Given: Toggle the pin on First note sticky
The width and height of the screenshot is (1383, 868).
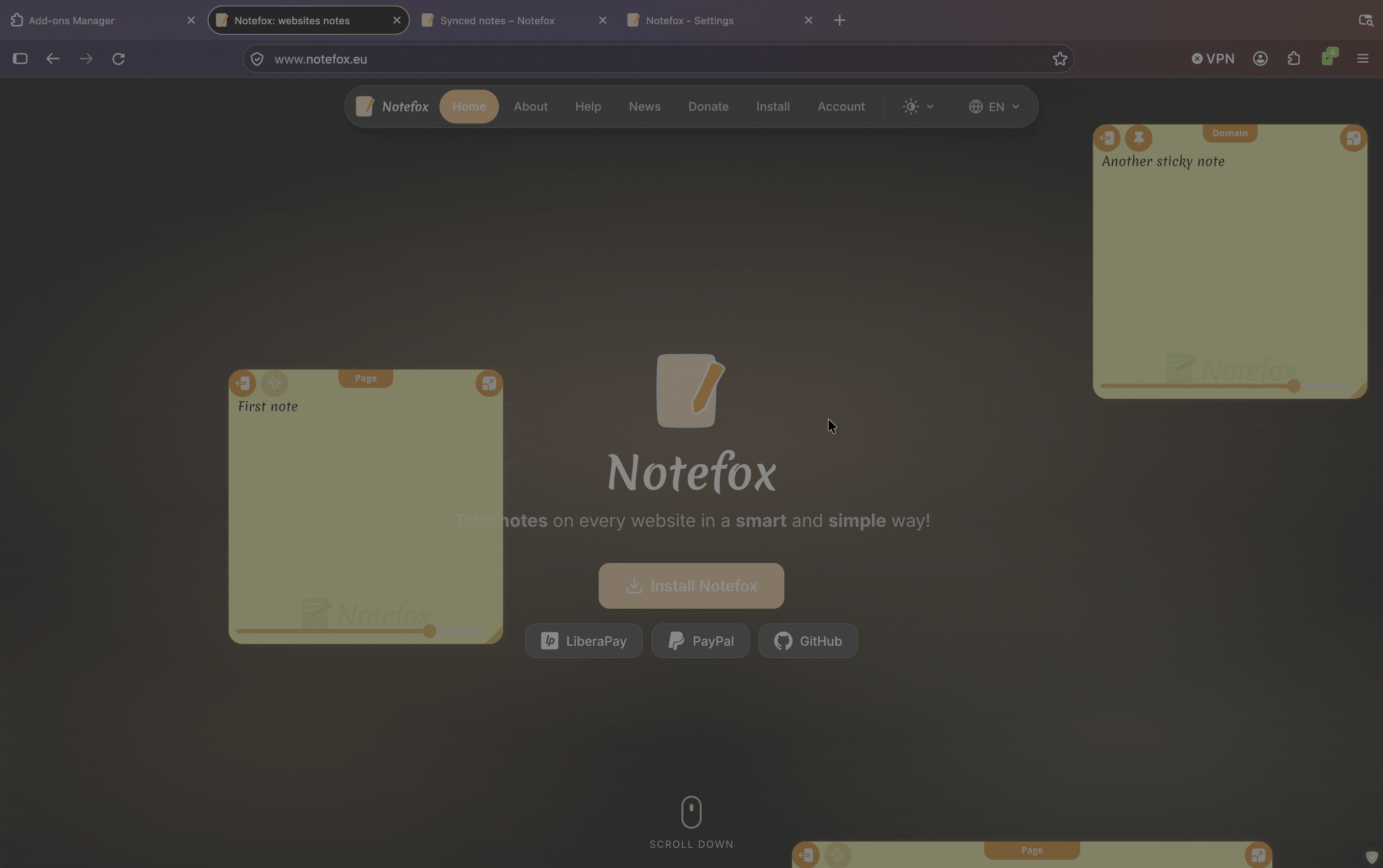Looking at the screenshot, I should click(x=274, y=383).
